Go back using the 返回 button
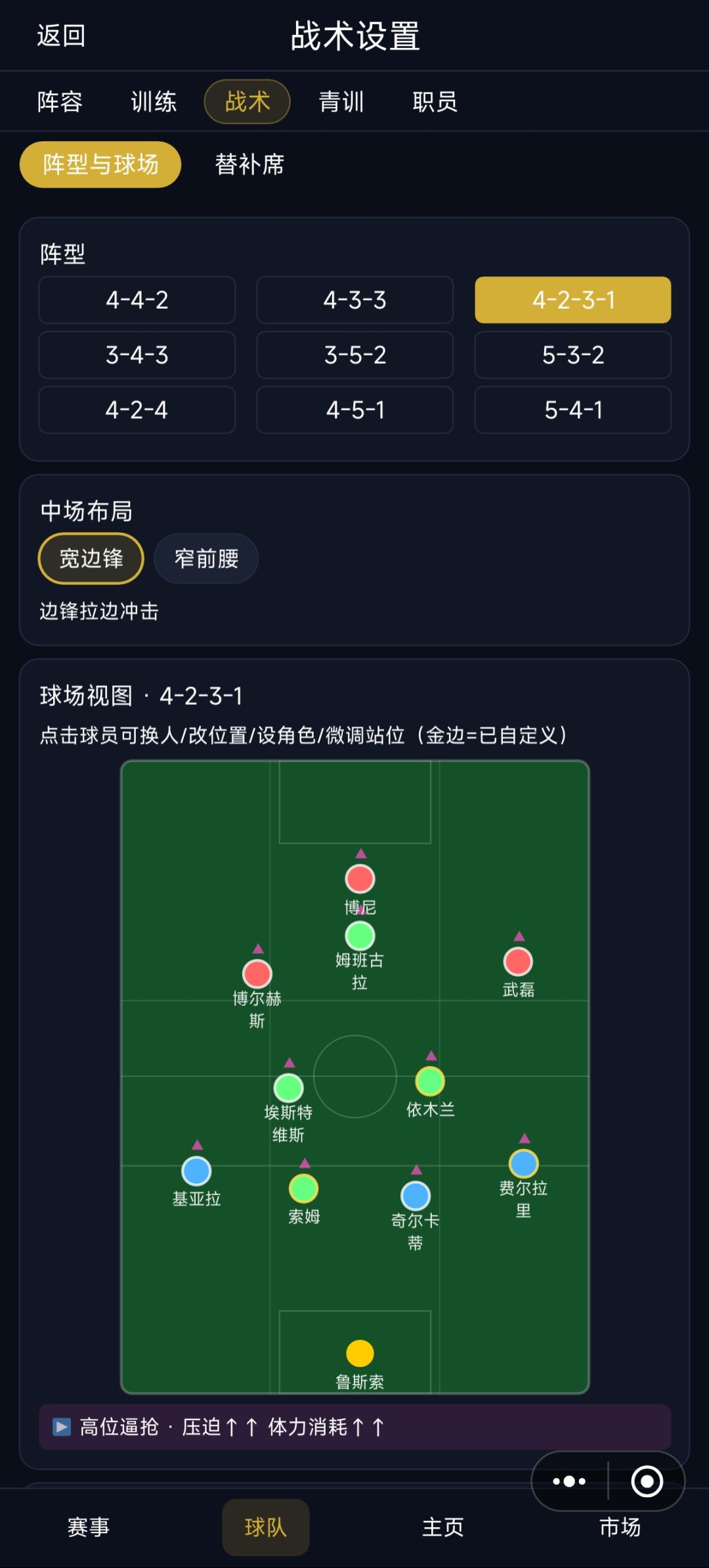 (x=61, y=35)
